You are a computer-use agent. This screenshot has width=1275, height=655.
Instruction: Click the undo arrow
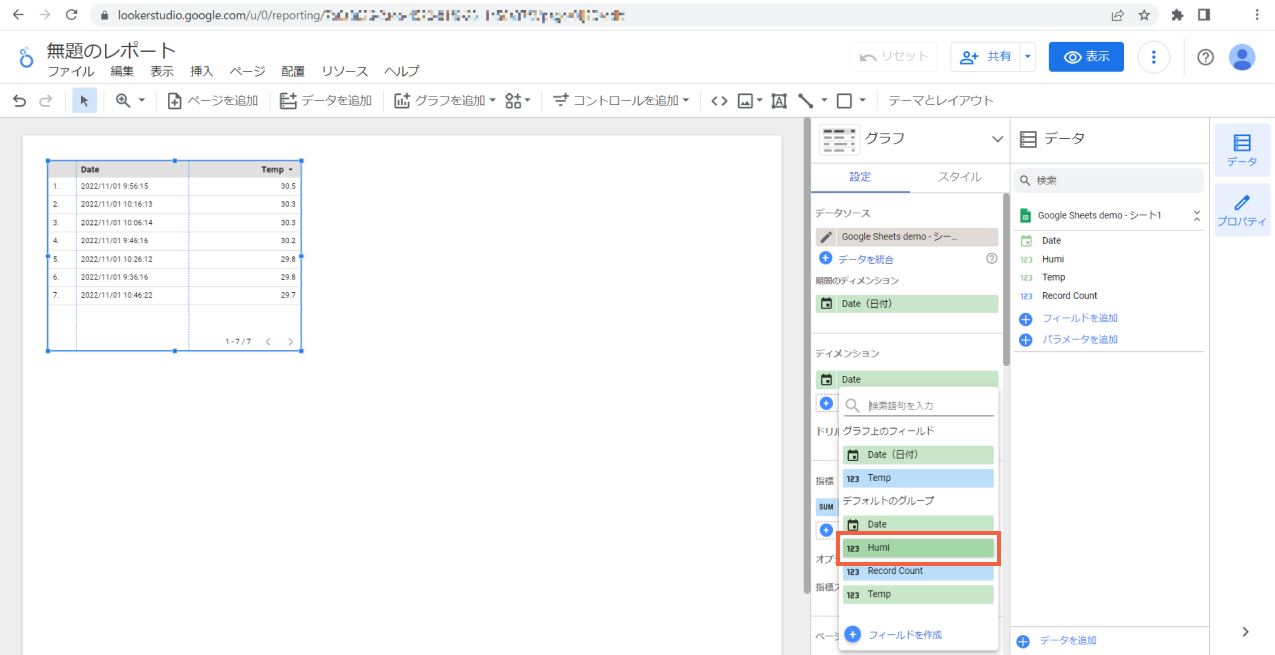(18, 100)
